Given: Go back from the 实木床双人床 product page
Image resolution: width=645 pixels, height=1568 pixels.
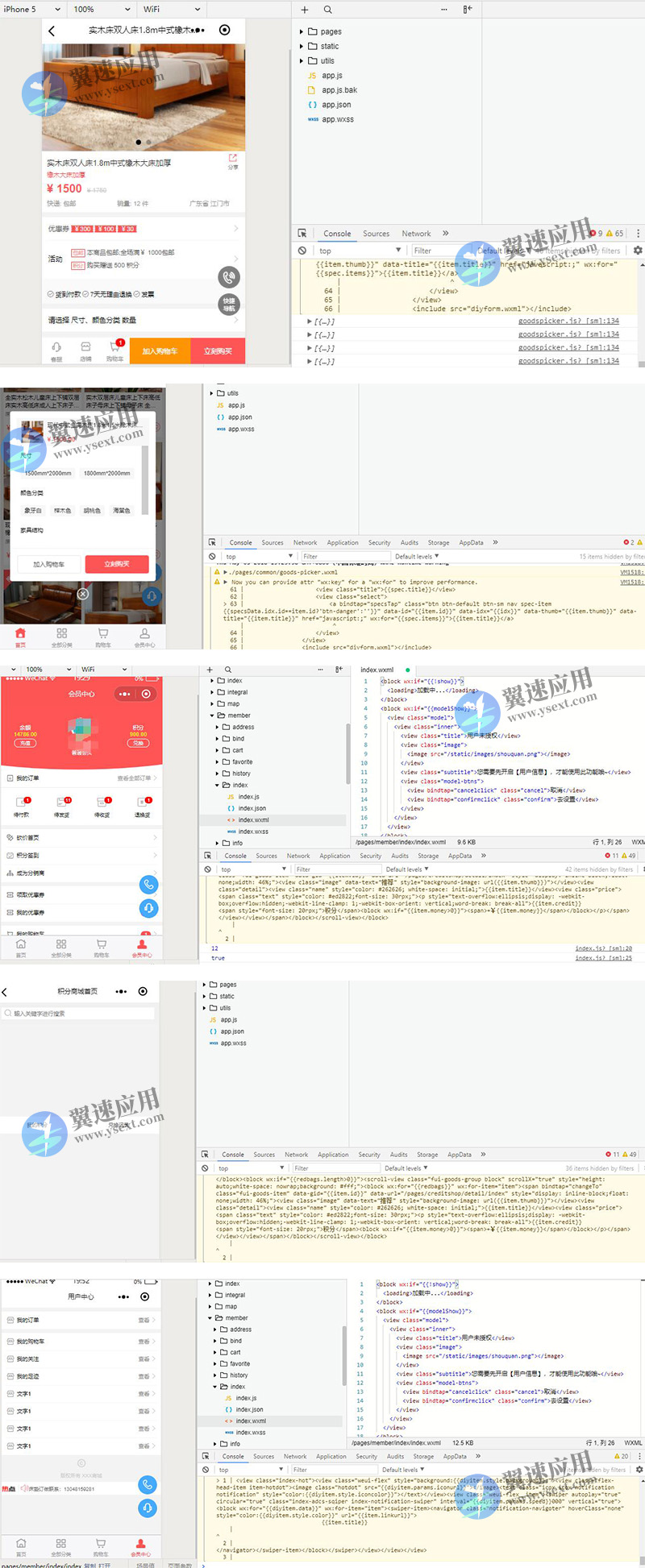Looking at the screenshot, I should [52, 31].
